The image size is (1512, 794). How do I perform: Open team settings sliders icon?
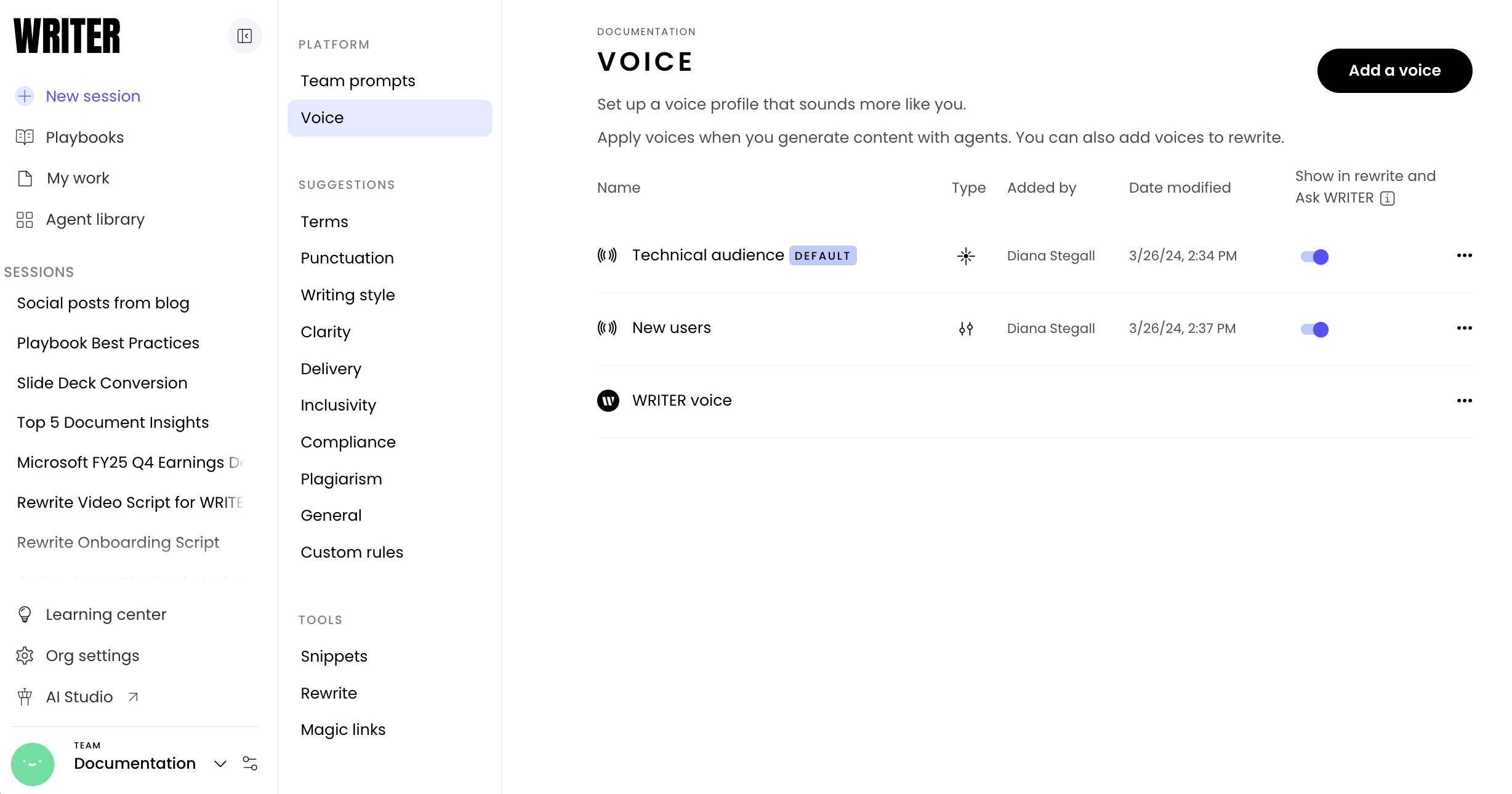[250, 763]
